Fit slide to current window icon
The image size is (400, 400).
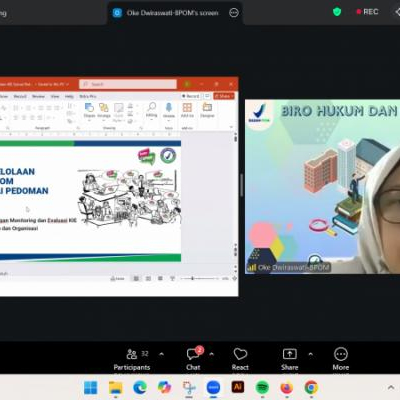coord(234,278)
